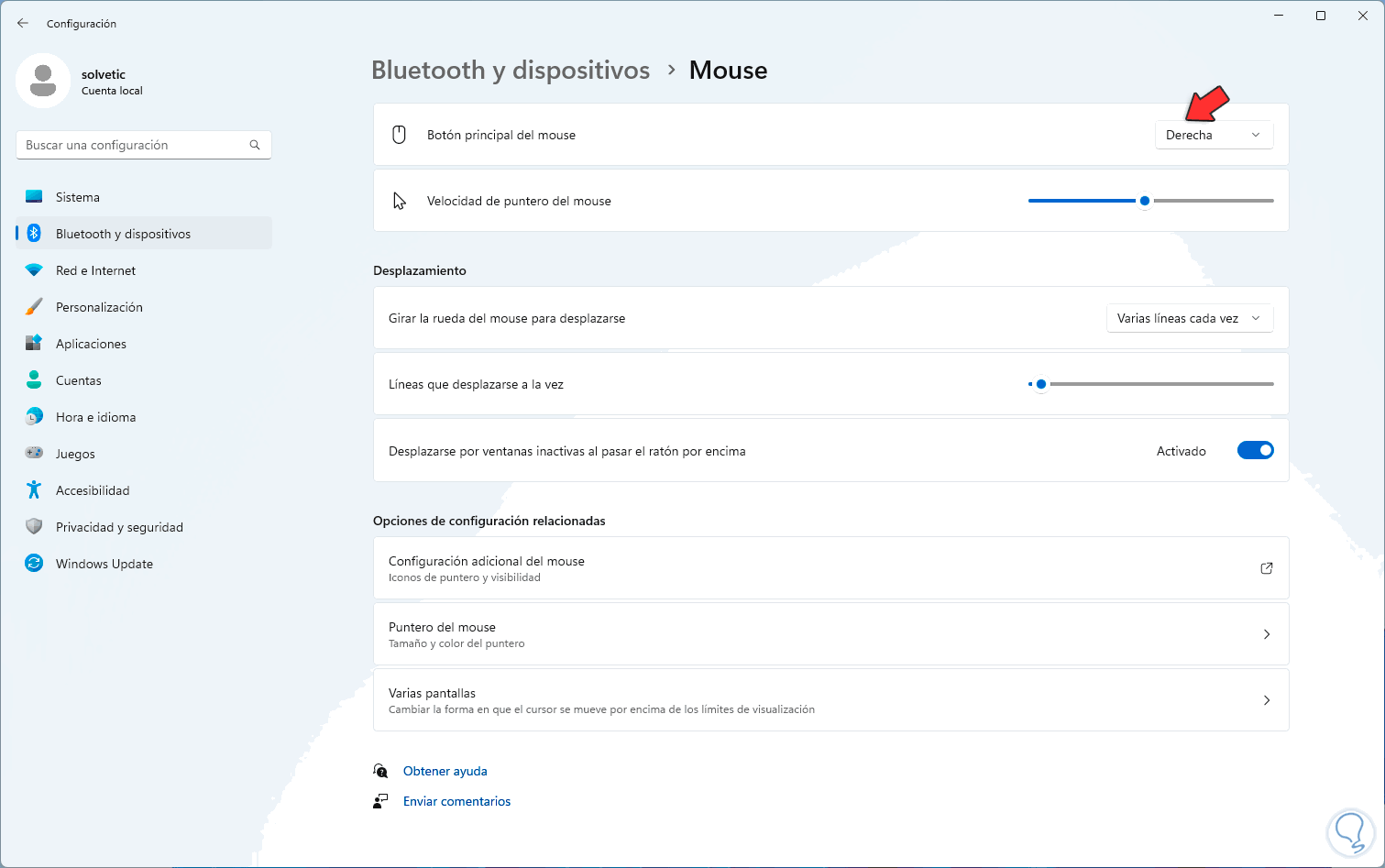This screenshot has height=868, width=1385.
Task: Click the Accesibilidad figure icon
Action: tap(34, 490)
